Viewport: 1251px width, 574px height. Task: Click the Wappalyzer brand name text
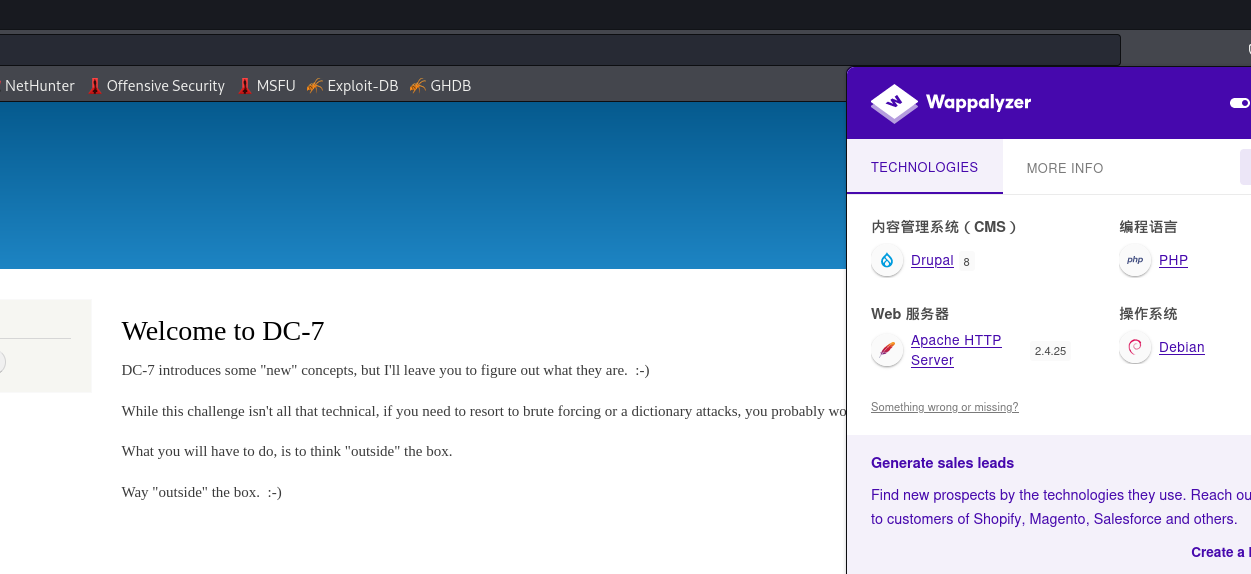[978, 102]
